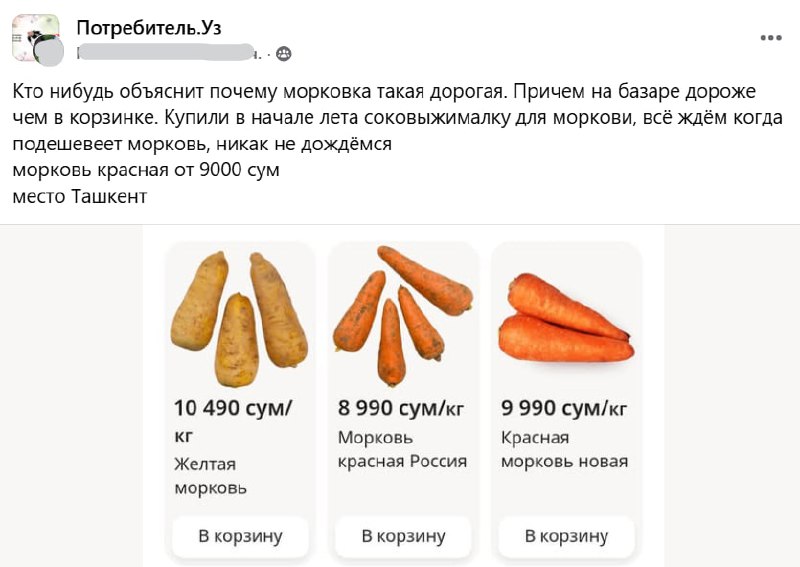This screenshot has height=567, width=800.
Task: Open the yellow carrots product image
Action: pyautogui.click(x=239, y=318)
